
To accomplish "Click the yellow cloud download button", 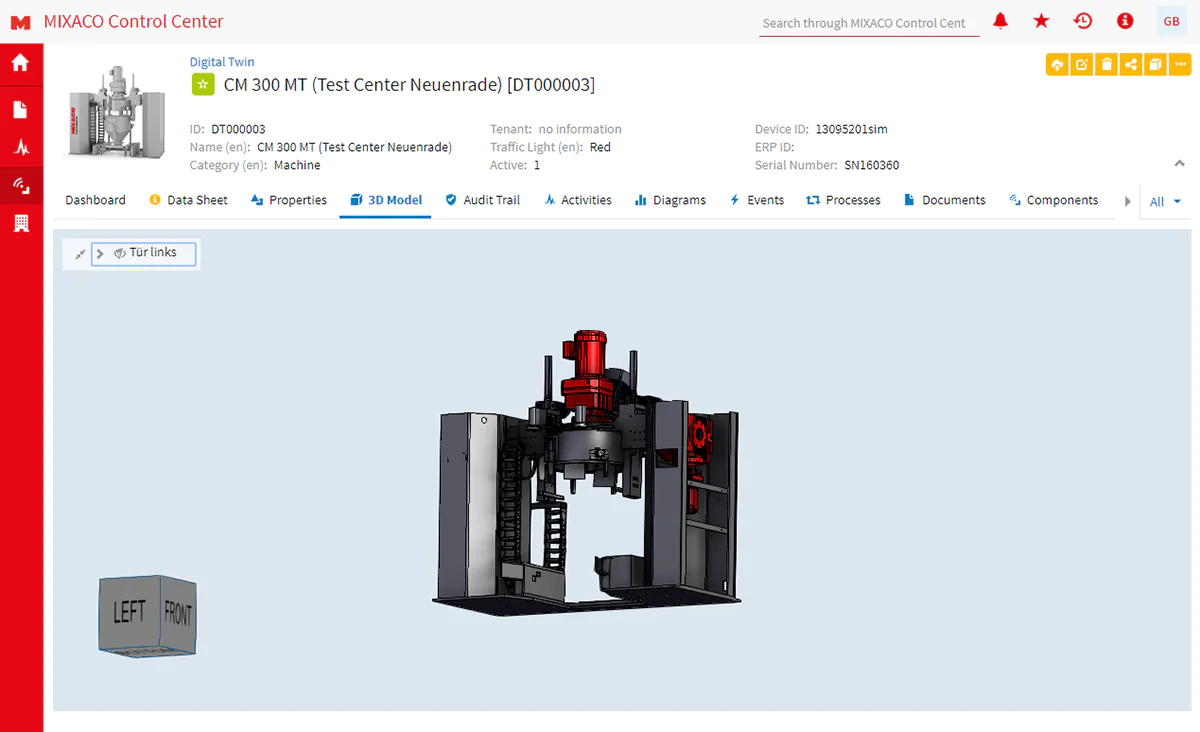I will pyautogui.click(x=1057, y=65).
